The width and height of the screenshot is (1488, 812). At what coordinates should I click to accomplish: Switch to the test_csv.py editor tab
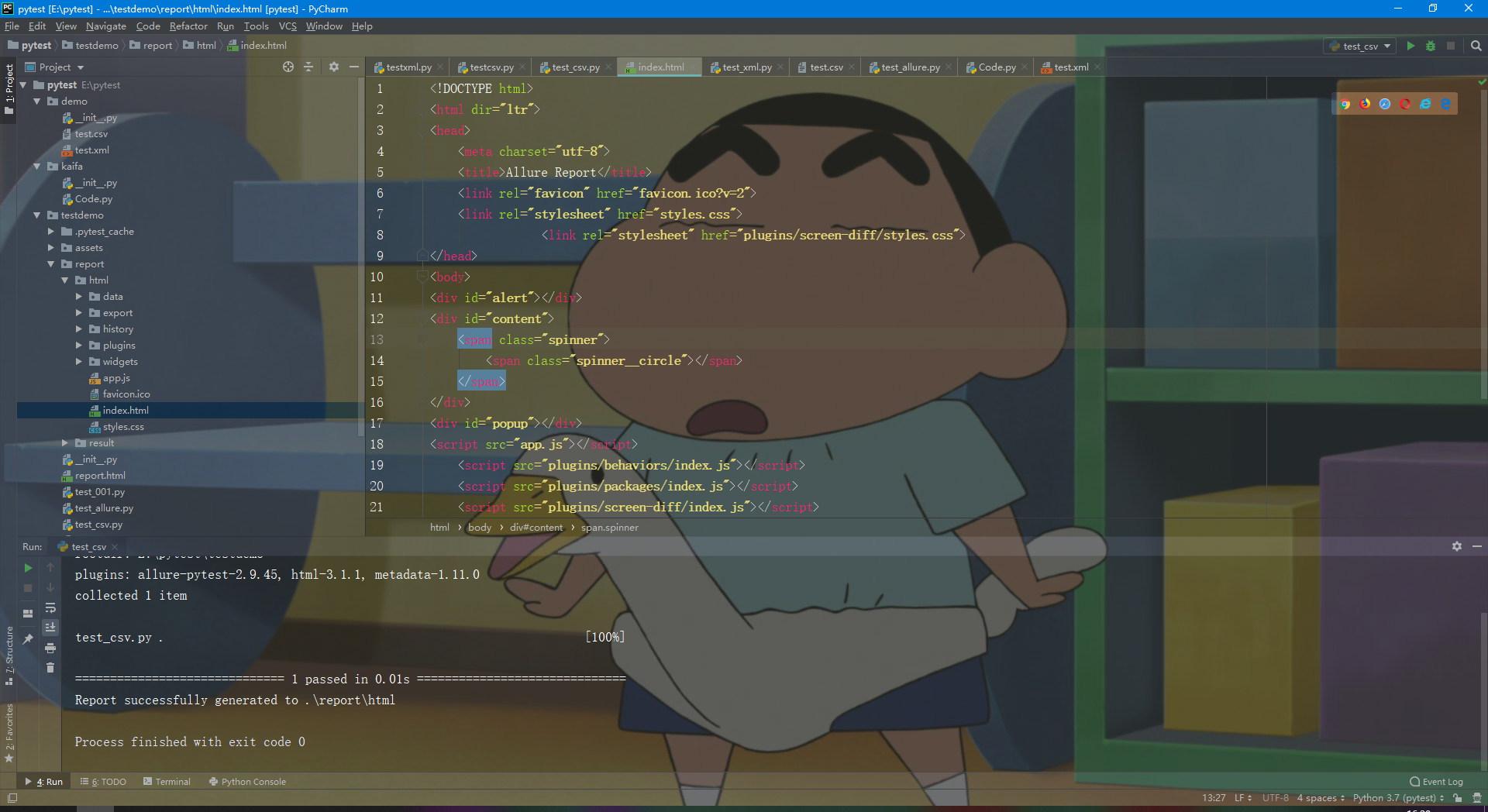click(x=575, y=67)
